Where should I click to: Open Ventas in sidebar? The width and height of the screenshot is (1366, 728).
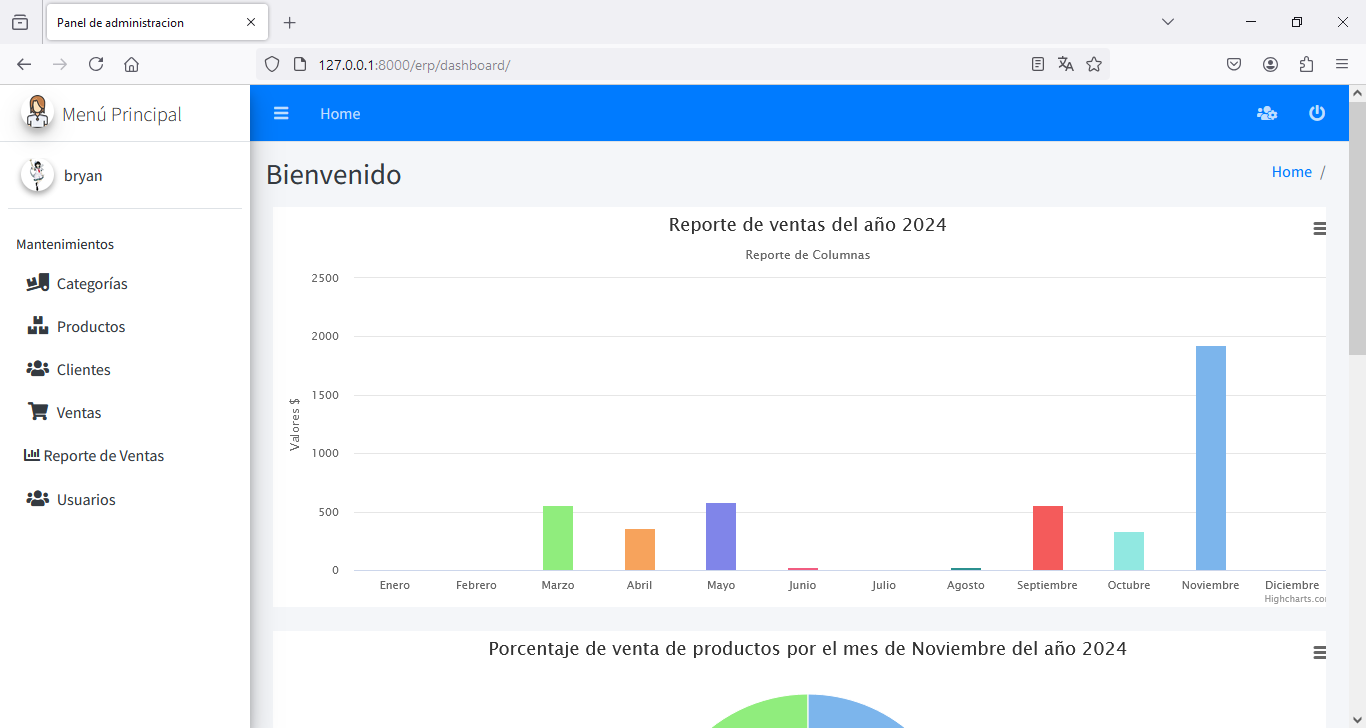pos(125,412)
